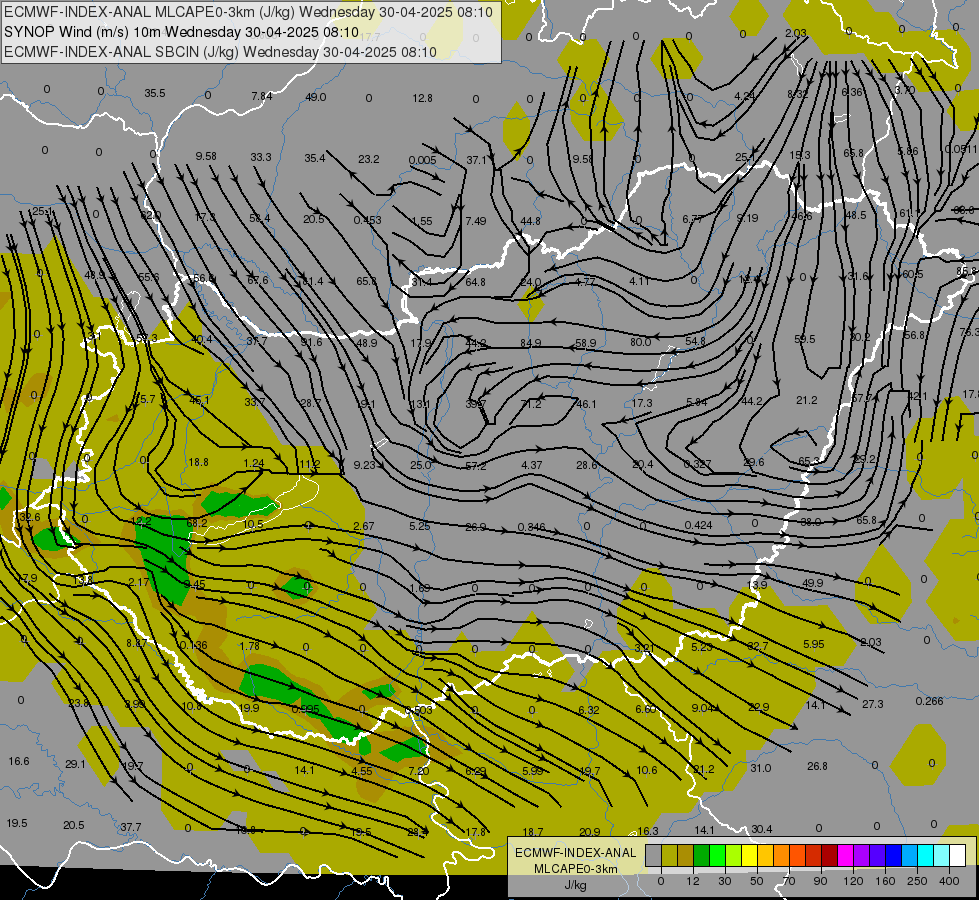Click the 0.327 value on the map
The image size is (979, 900).
pyautogui.click(x=697, y=464)
